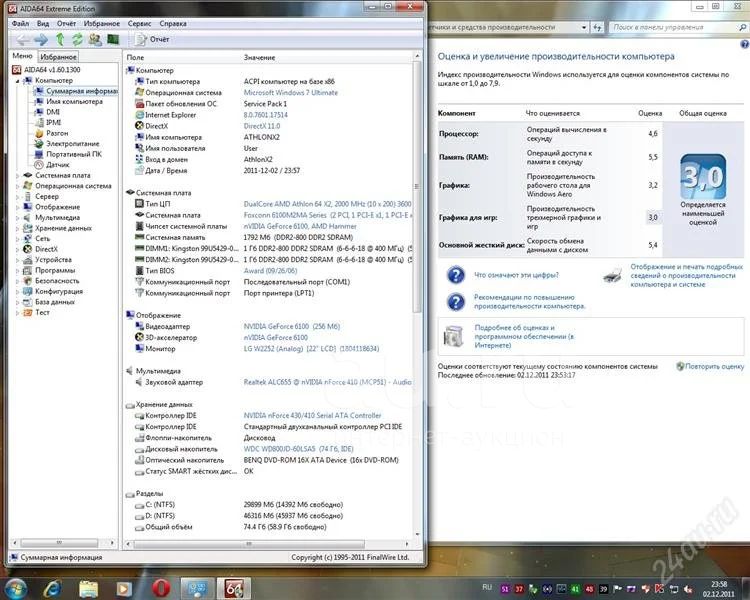The height and width of the screenshot is (600, 750).
Task: Click the Программы tree icon
Action: click(x=28, y=270)
